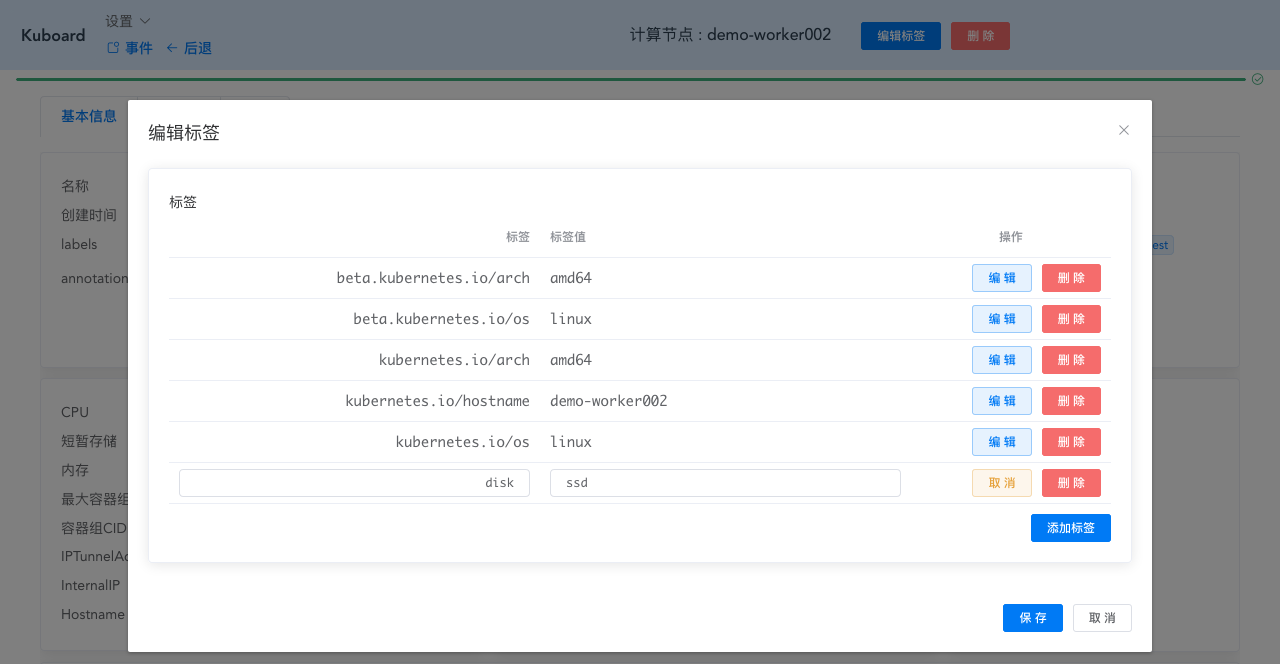
Task: Switch to the 基本信息 tab
Action: pos(89,116)
